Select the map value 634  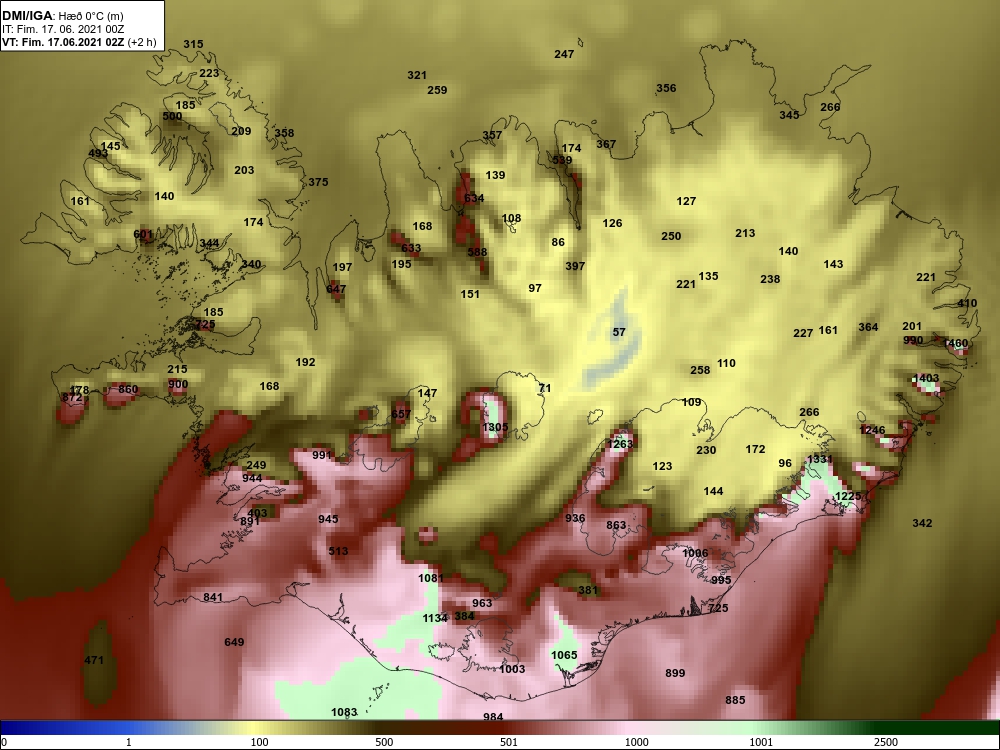474,198
